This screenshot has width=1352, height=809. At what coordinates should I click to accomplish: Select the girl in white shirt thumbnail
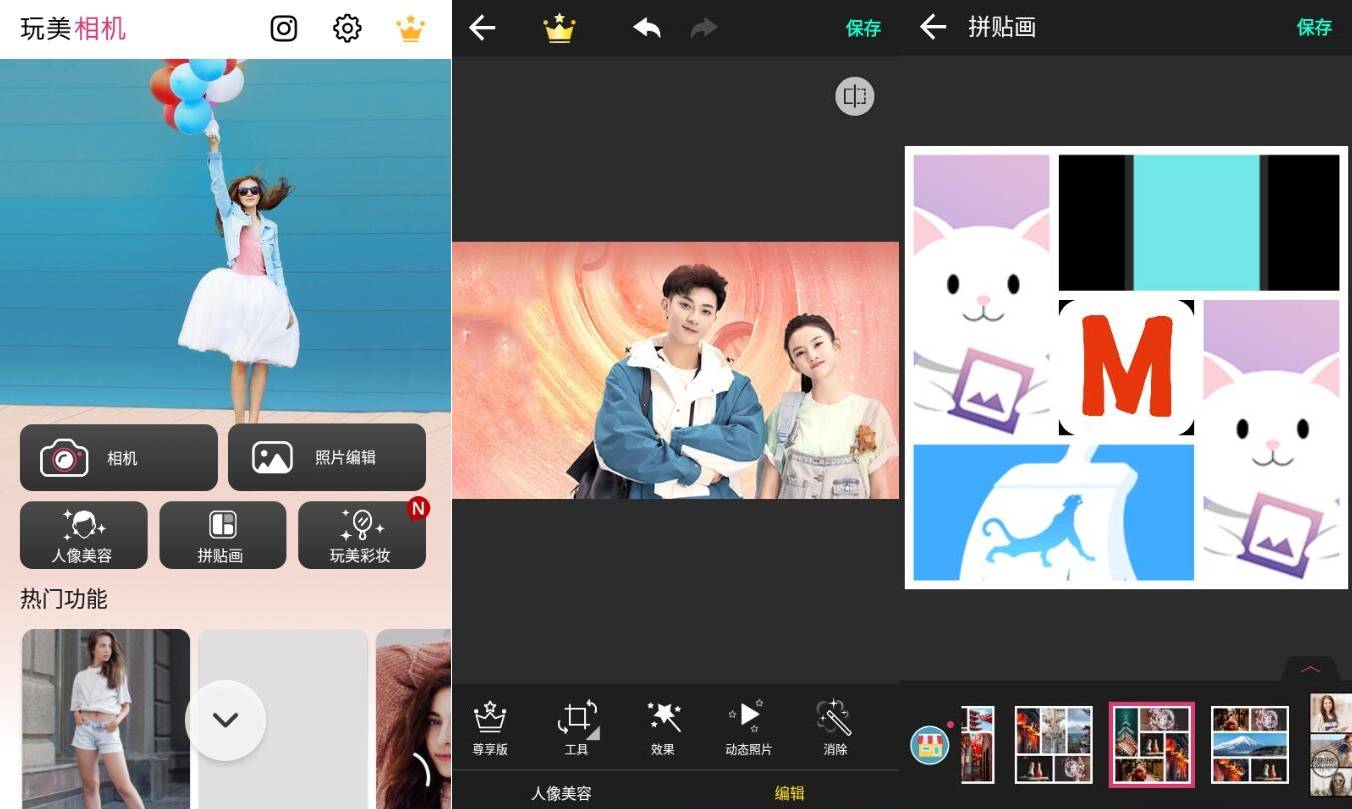pyautogui.click(x=105, y=718)
